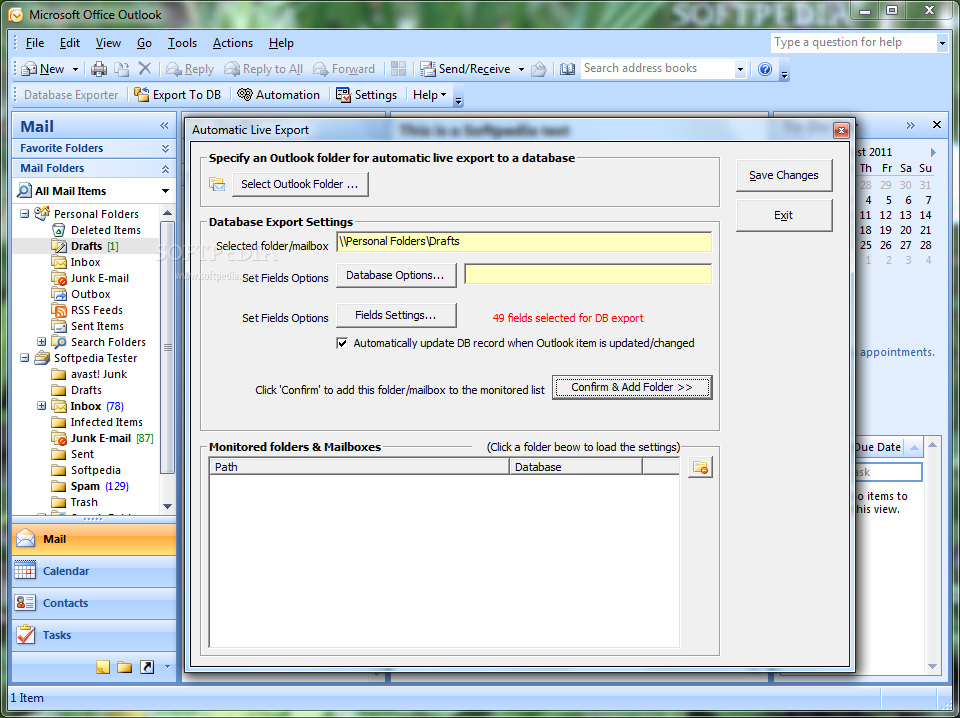The height and width of the screenshot is (718, 960).
Task: Click the remove monitored folder icon
Action: pyautogui.click(x=700, y=468)
